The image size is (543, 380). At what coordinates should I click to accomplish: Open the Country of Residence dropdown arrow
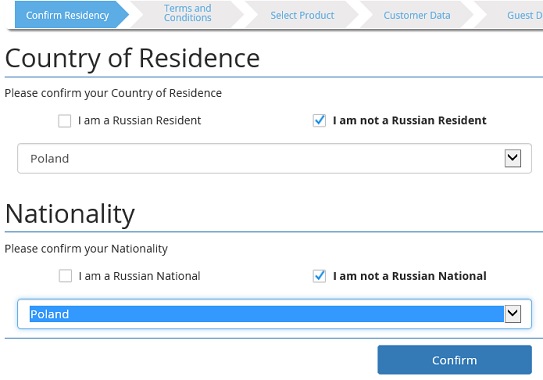pos(513,158)
